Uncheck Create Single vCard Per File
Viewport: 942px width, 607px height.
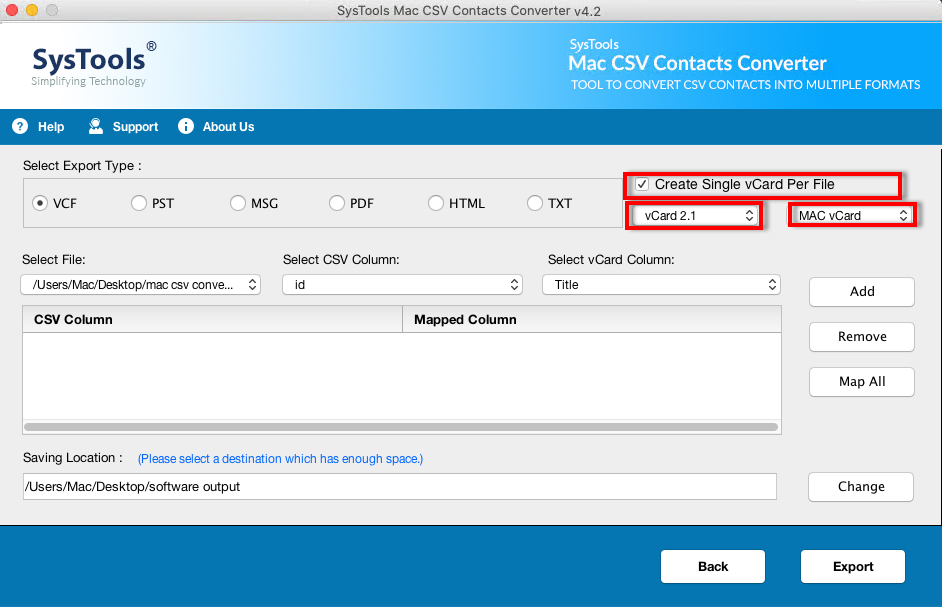pos(642,185)
